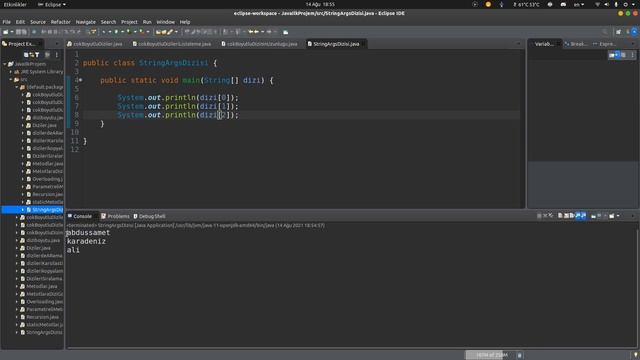Click code line System.out.println(dizi[0]);
Viewport: 640px width, 360px height.
point(178,98)
